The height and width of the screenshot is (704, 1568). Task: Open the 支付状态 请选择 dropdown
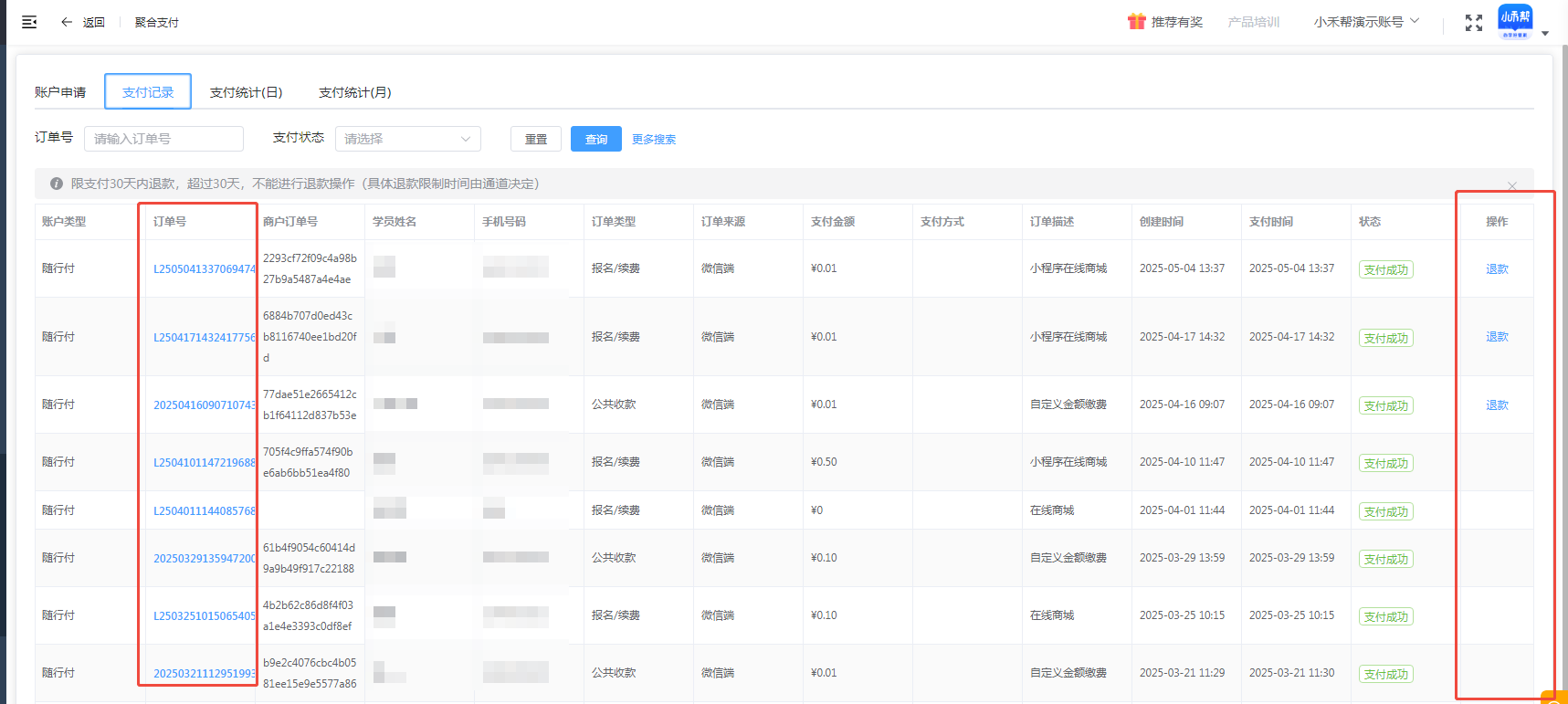408,139
